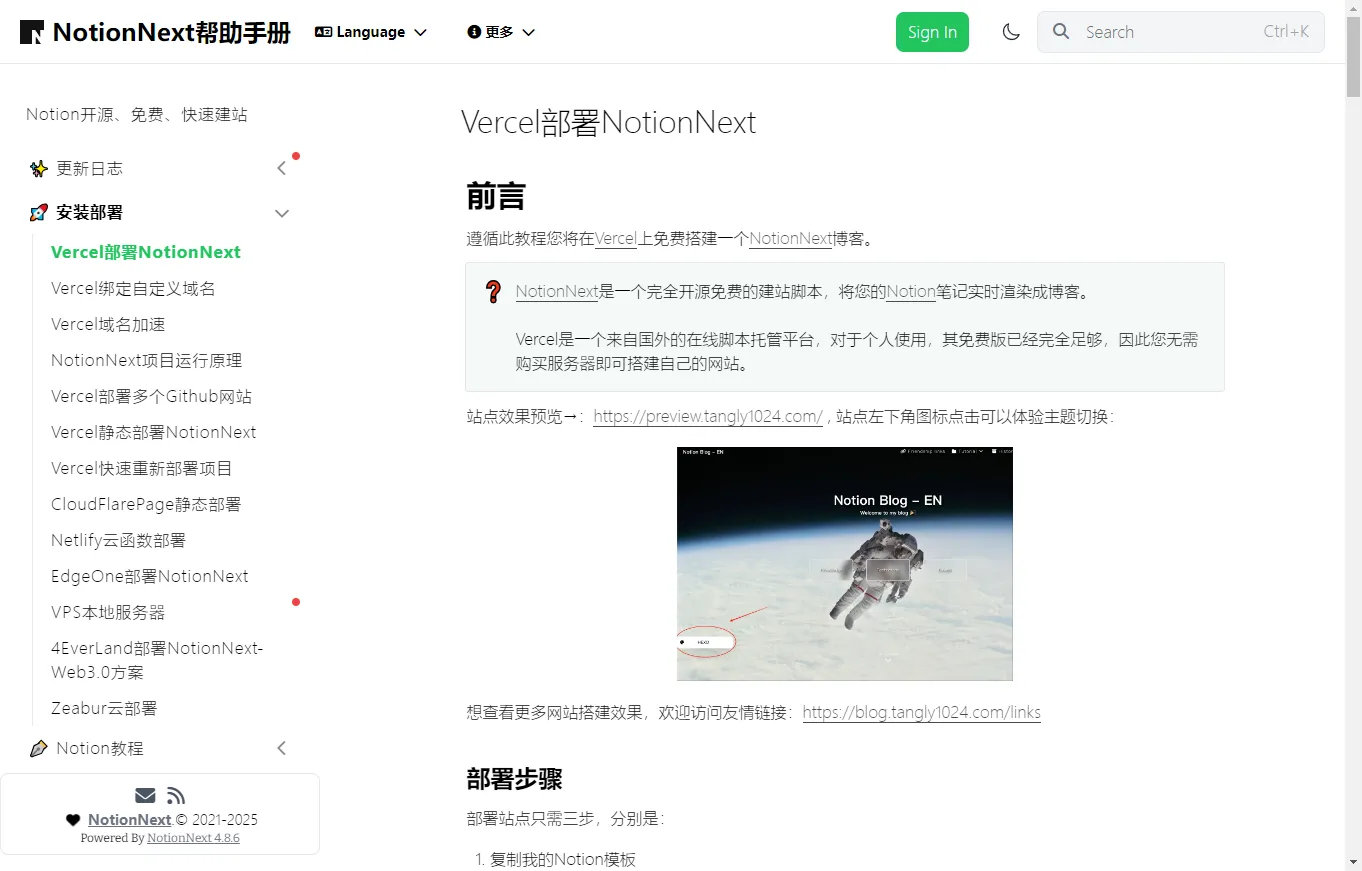Open 4EverLand部署NotionNext-Web3.0方案 sidebar item
The height and width of the screenshot is (871, 1362).
tap(157, 660)
